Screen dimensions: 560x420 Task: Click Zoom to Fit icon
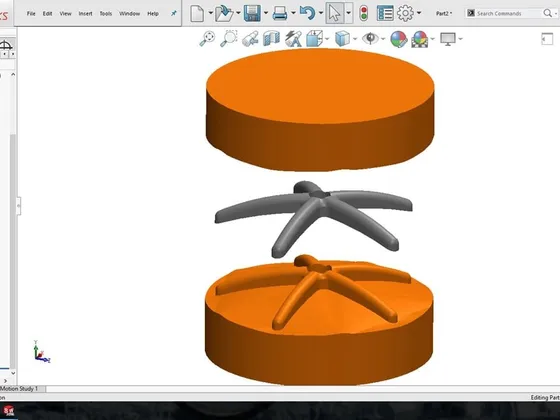[x=207, y=39]
